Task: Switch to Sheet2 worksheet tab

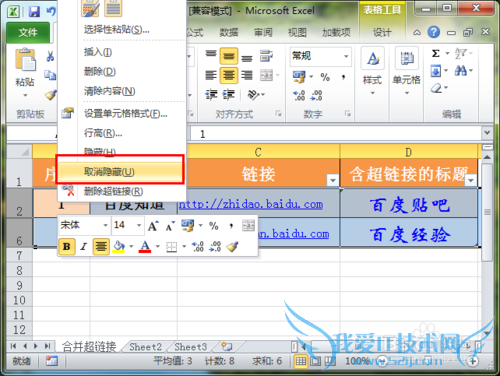Action: coord(145,347)
